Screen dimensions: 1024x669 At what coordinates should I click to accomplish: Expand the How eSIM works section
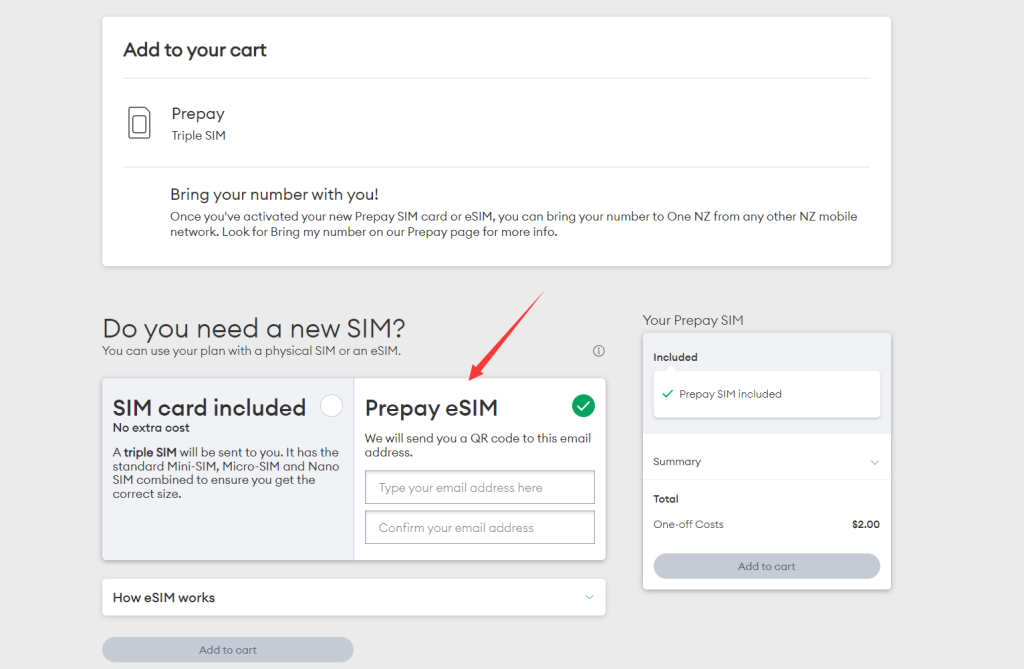(353, 597)
